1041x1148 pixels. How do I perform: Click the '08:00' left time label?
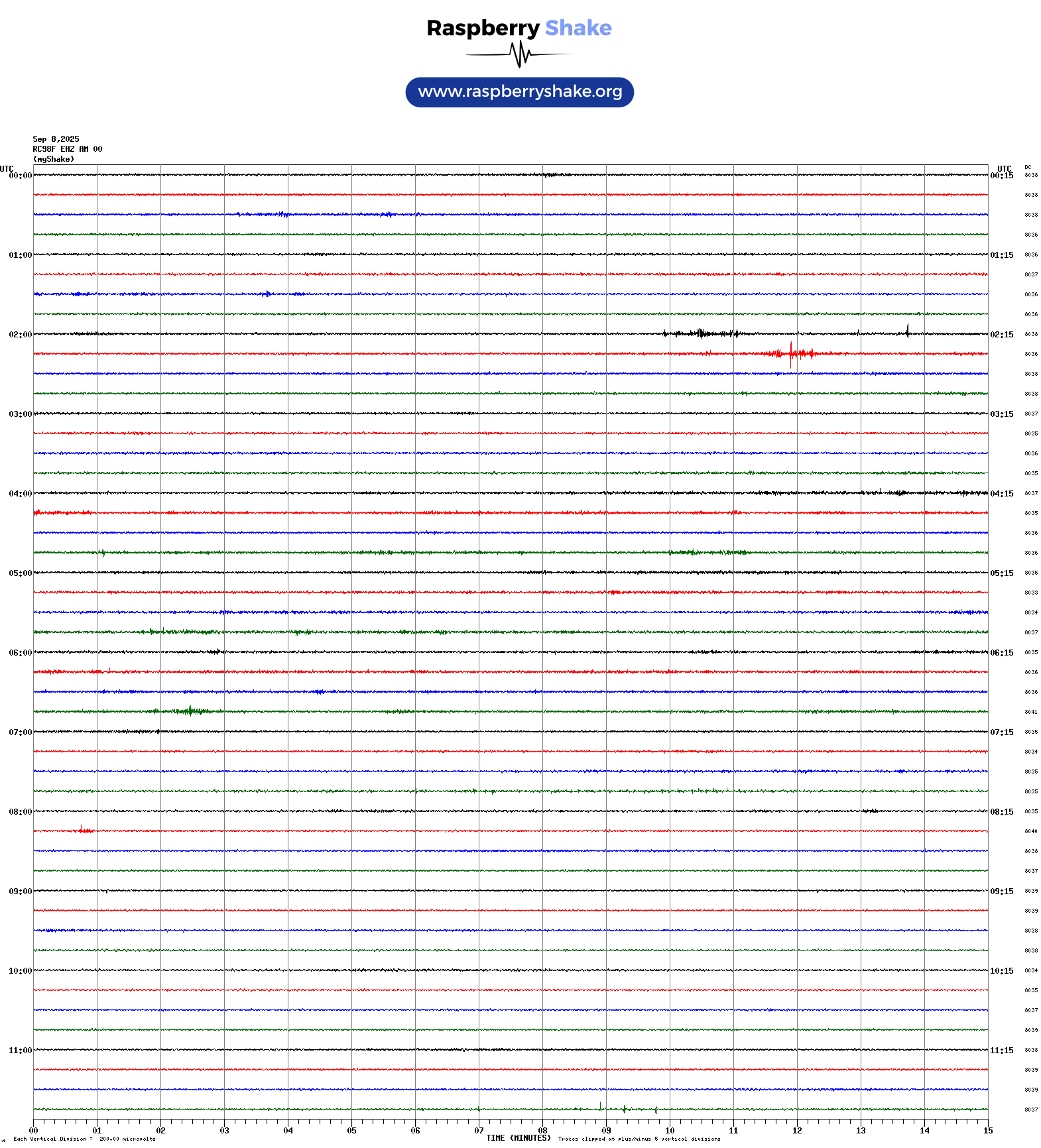21,812
